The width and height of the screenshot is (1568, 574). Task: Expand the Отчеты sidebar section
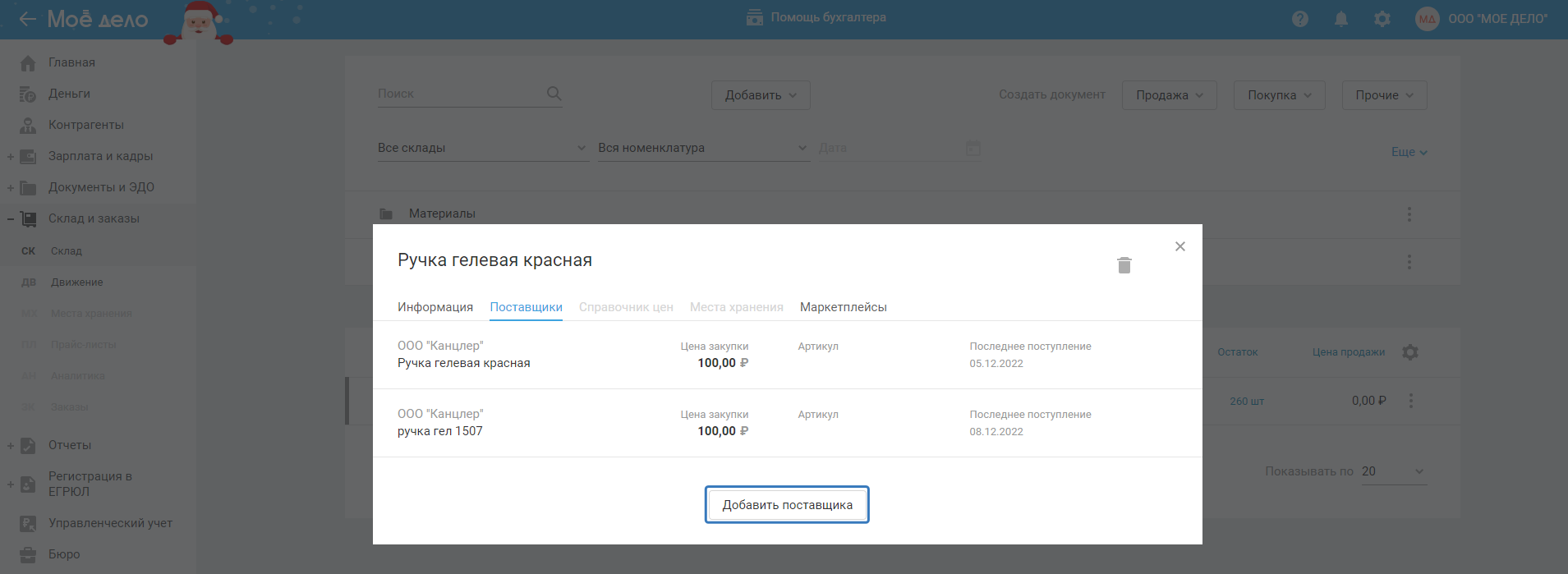[11, 446]
